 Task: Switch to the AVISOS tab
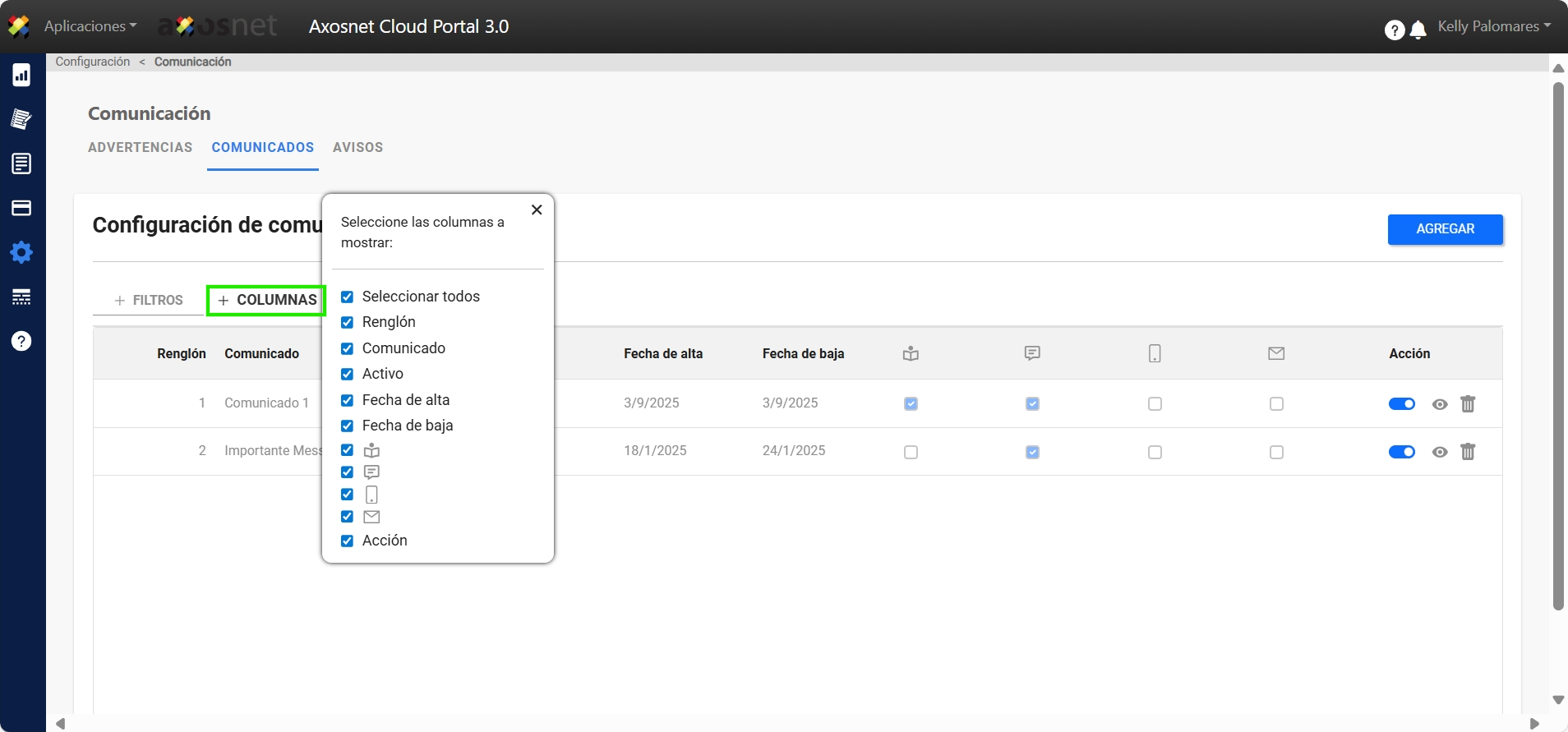coord(357,147)
